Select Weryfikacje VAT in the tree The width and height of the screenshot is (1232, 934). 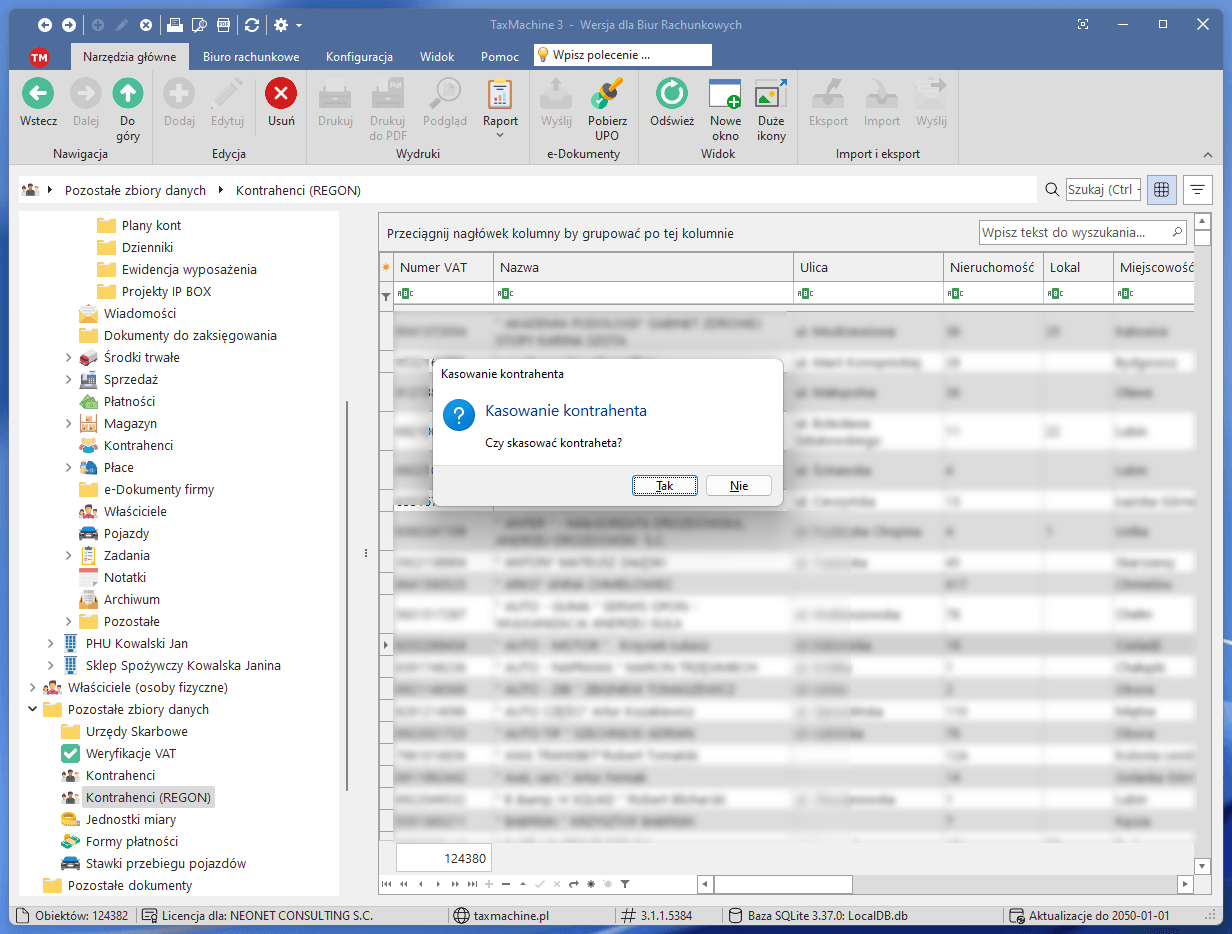coord(130,754)
